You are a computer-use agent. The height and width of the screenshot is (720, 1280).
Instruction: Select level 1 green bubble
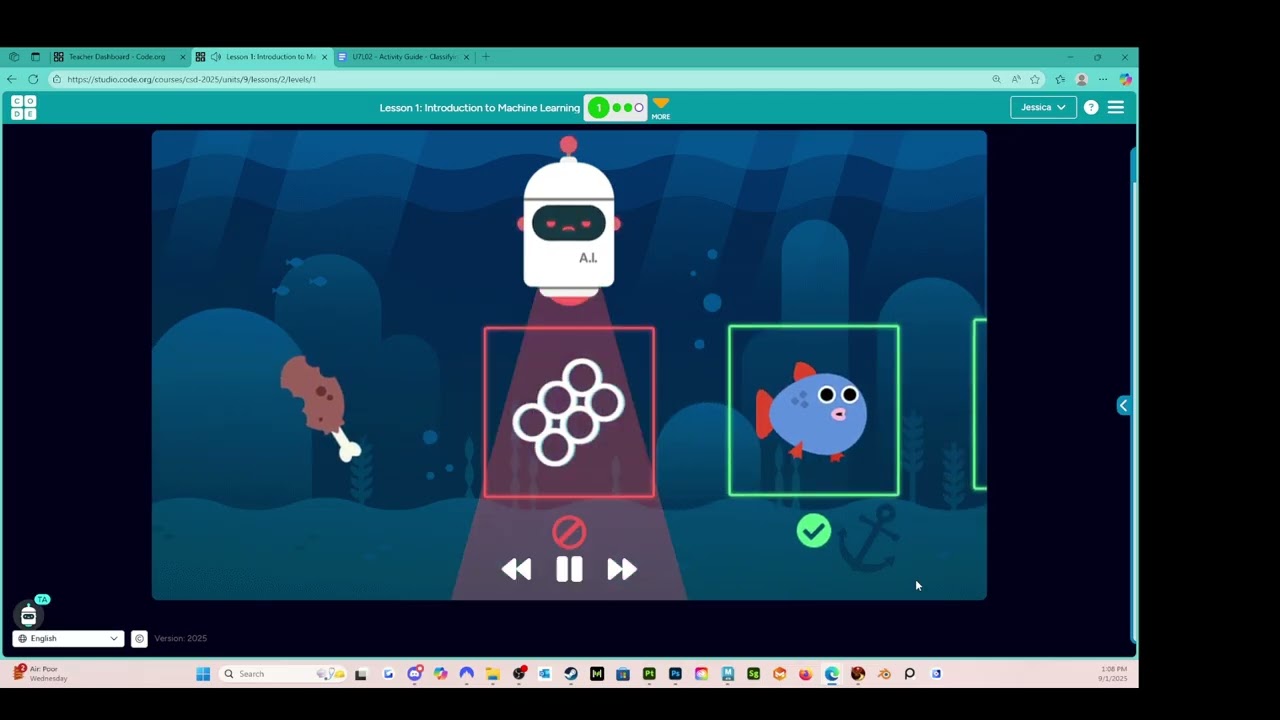tap(598, 107)
